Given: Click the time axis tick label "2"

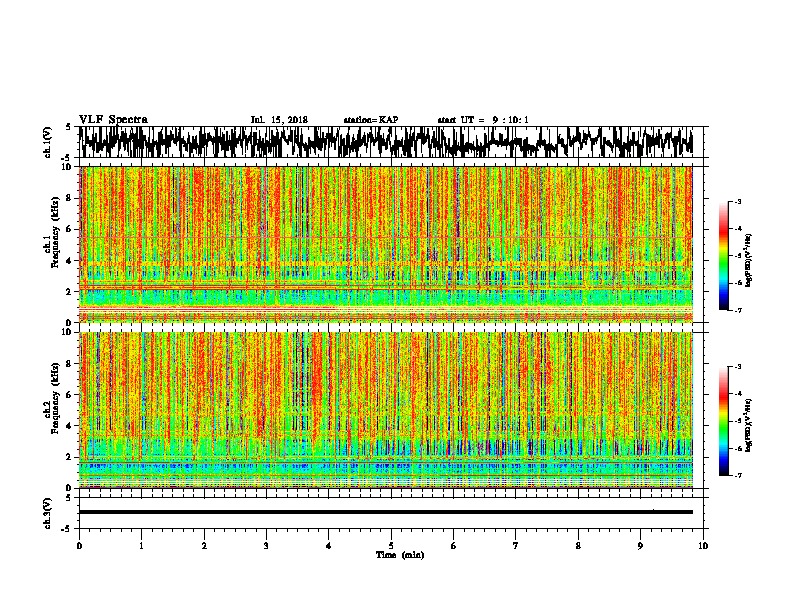Looking at the screenshot, I should 204,546.
